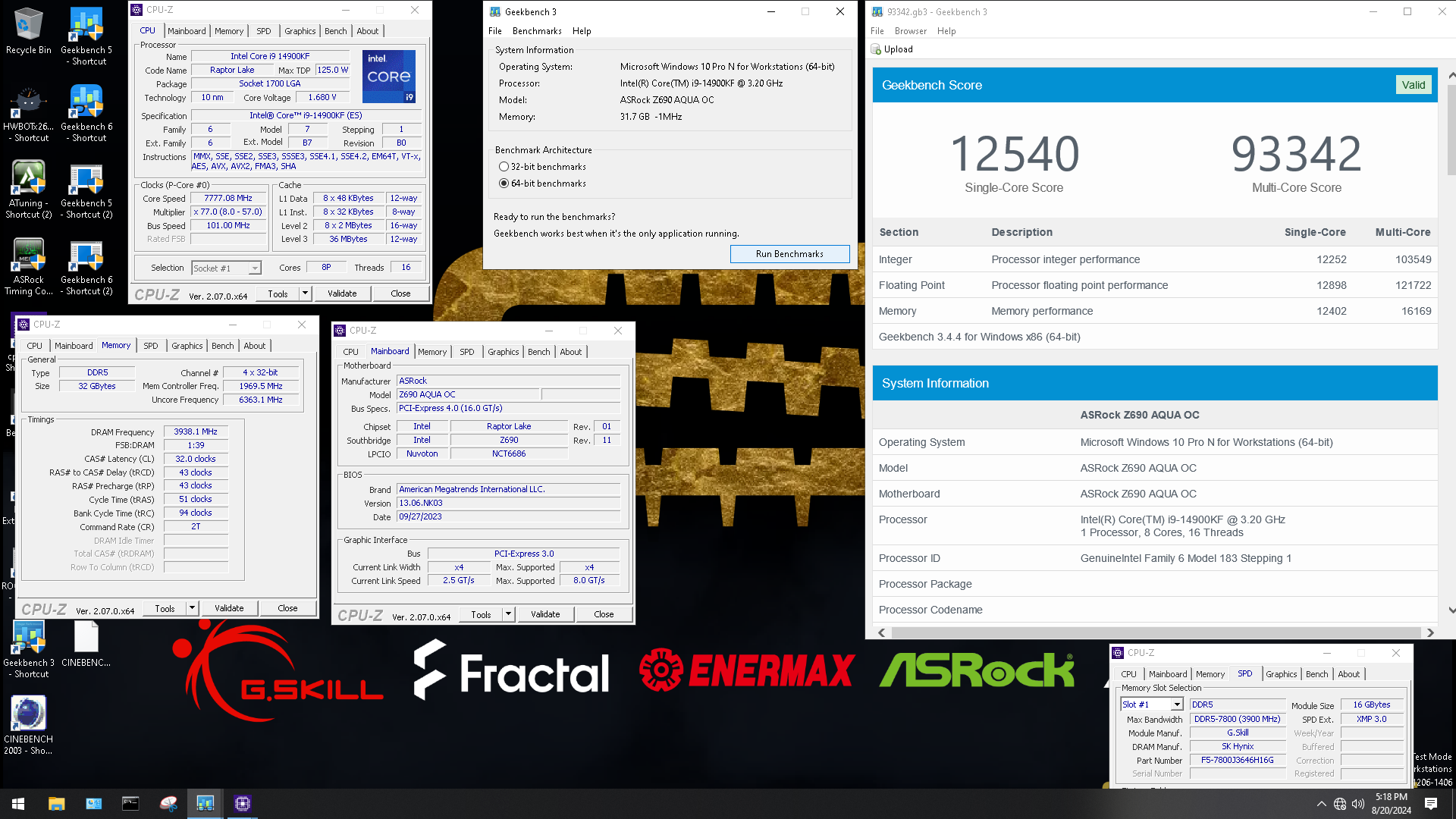Image resolution: width=1456 pixels, height=819 pixels.
Task: Open the Windows Start menu
Action: [18, 803]
